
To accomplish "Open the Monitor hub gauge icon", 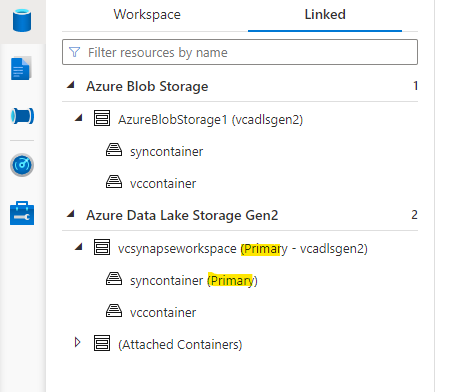I will [x=22, y=165].
